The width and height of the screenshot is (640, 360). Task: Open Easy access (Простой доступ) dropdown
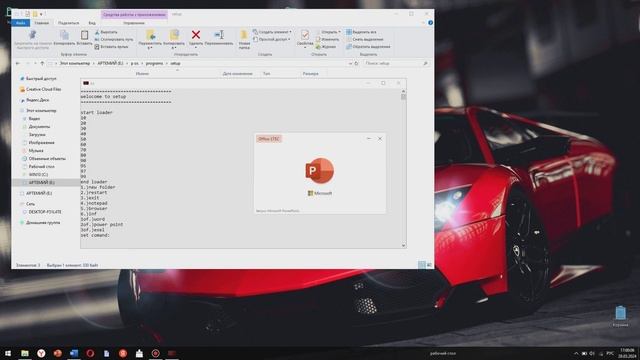(x=272, y=39)
